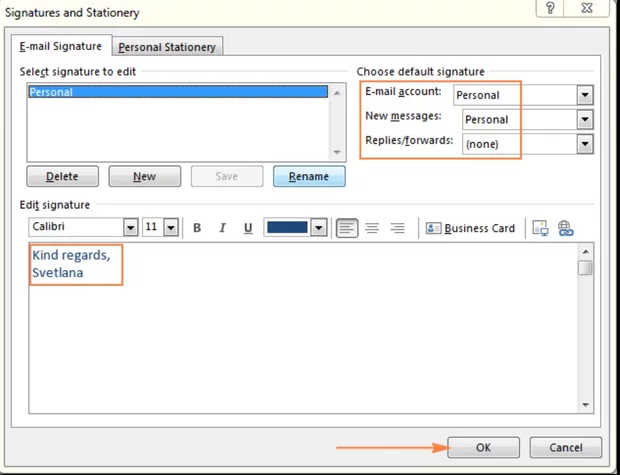
Task: Click the 'Svetlana' text line
Action: 58,273
